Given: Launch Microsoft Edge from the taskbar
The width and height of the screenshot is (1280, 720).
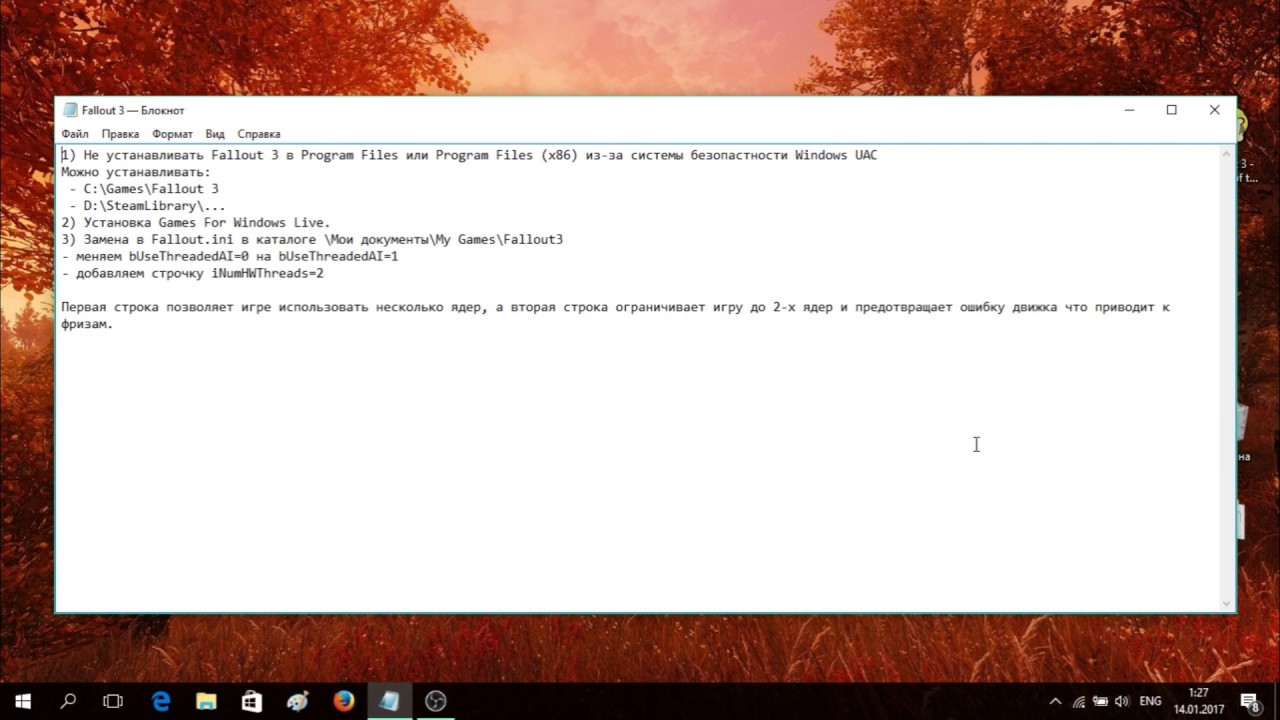Looking at the screenshot, I should pos(160,701).
